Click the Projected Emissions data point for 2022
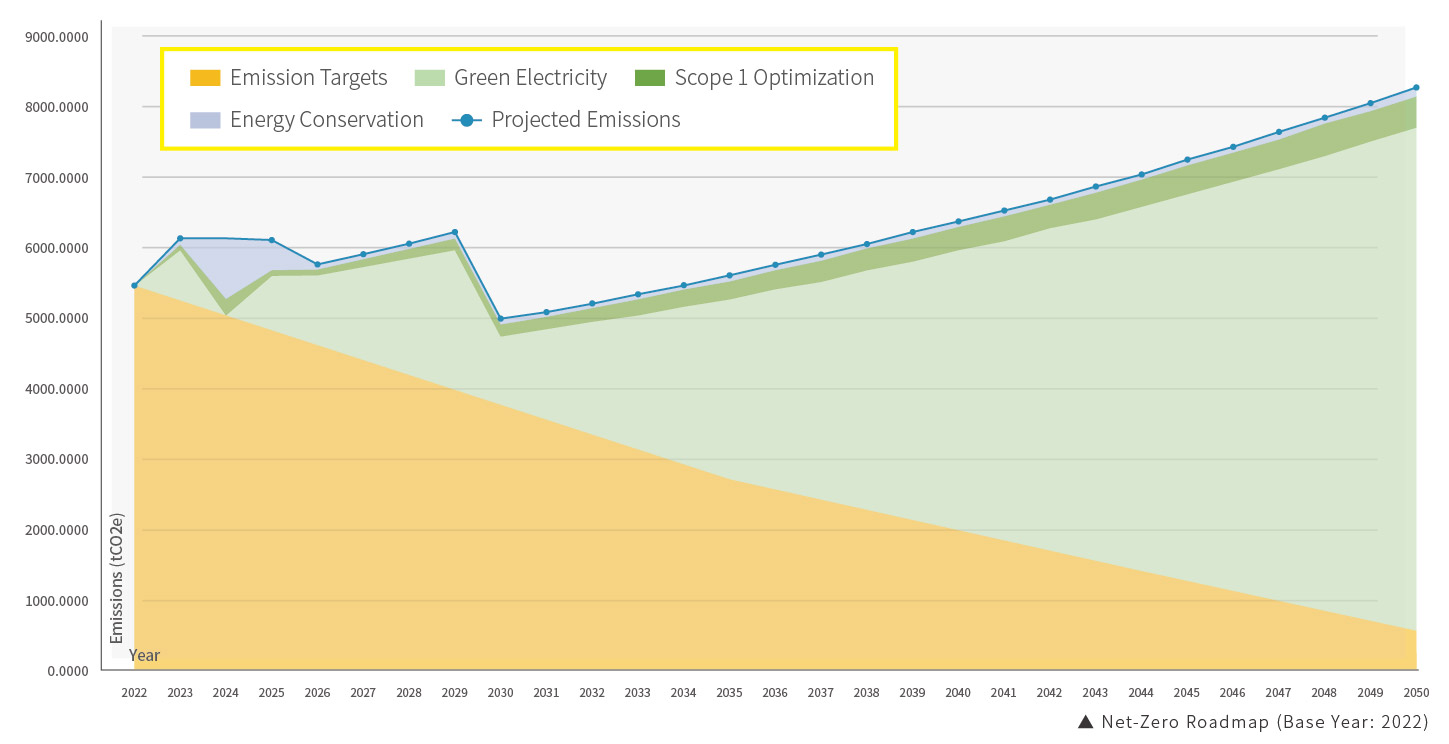1449x744 pixels. point(134,285)
